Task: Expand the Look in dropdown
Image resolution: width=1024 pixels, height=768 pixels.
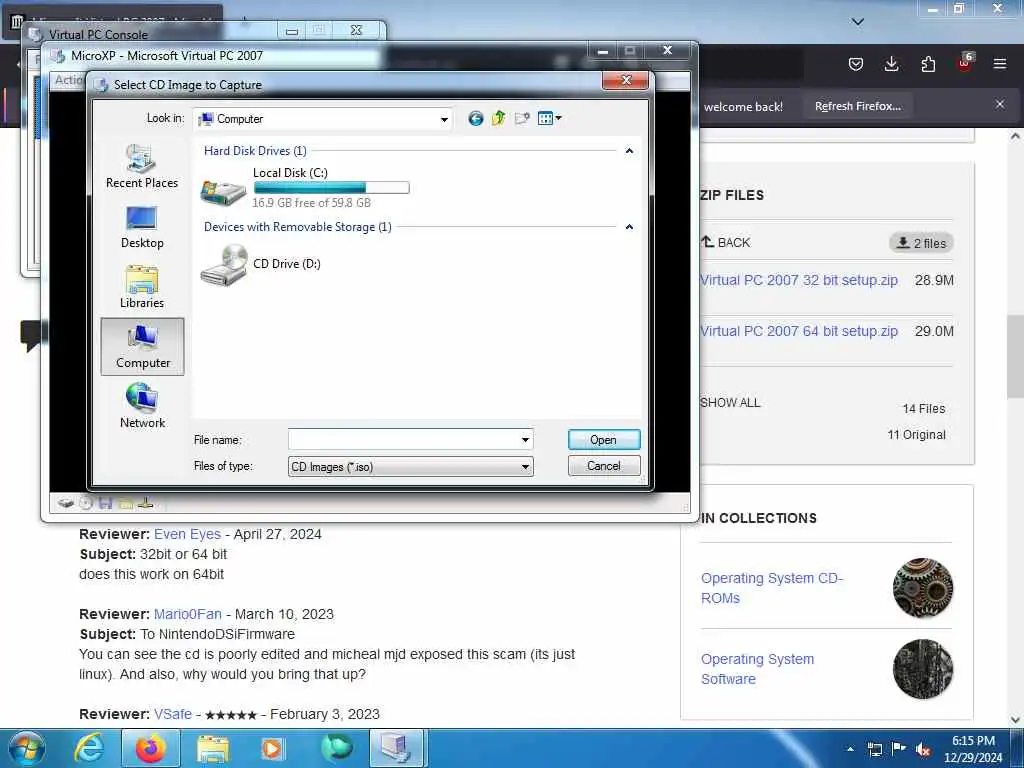Action: pyautogui.click(x=444, y=120)
